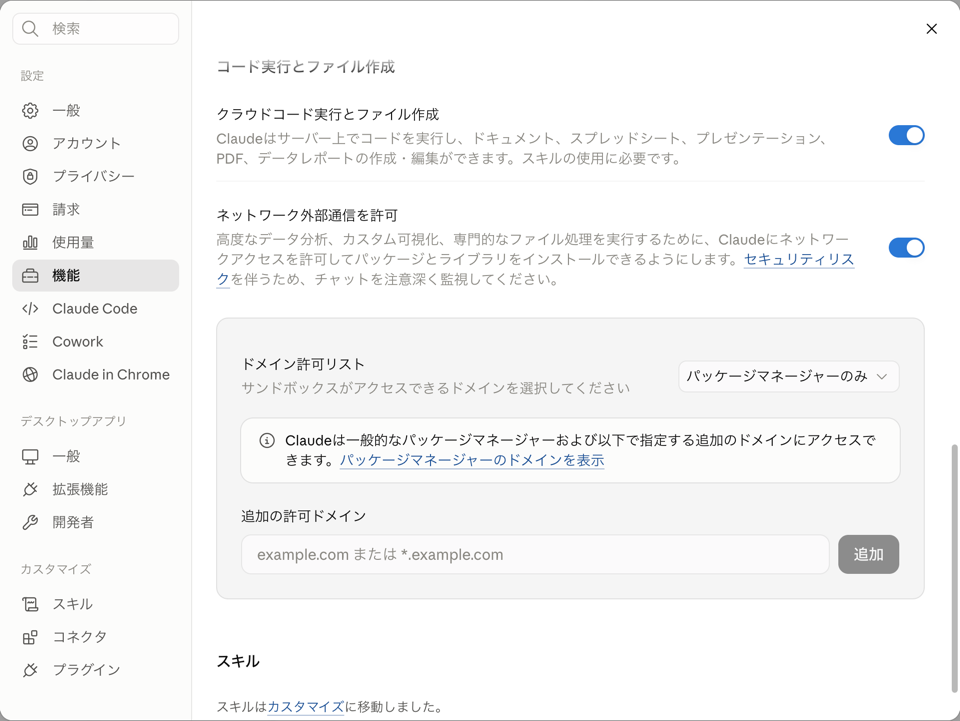Toggle ネットワーク外部通信を許可 switch
Image resolution: width=960 pixels, height=721 pixels.
coord(906,248)
